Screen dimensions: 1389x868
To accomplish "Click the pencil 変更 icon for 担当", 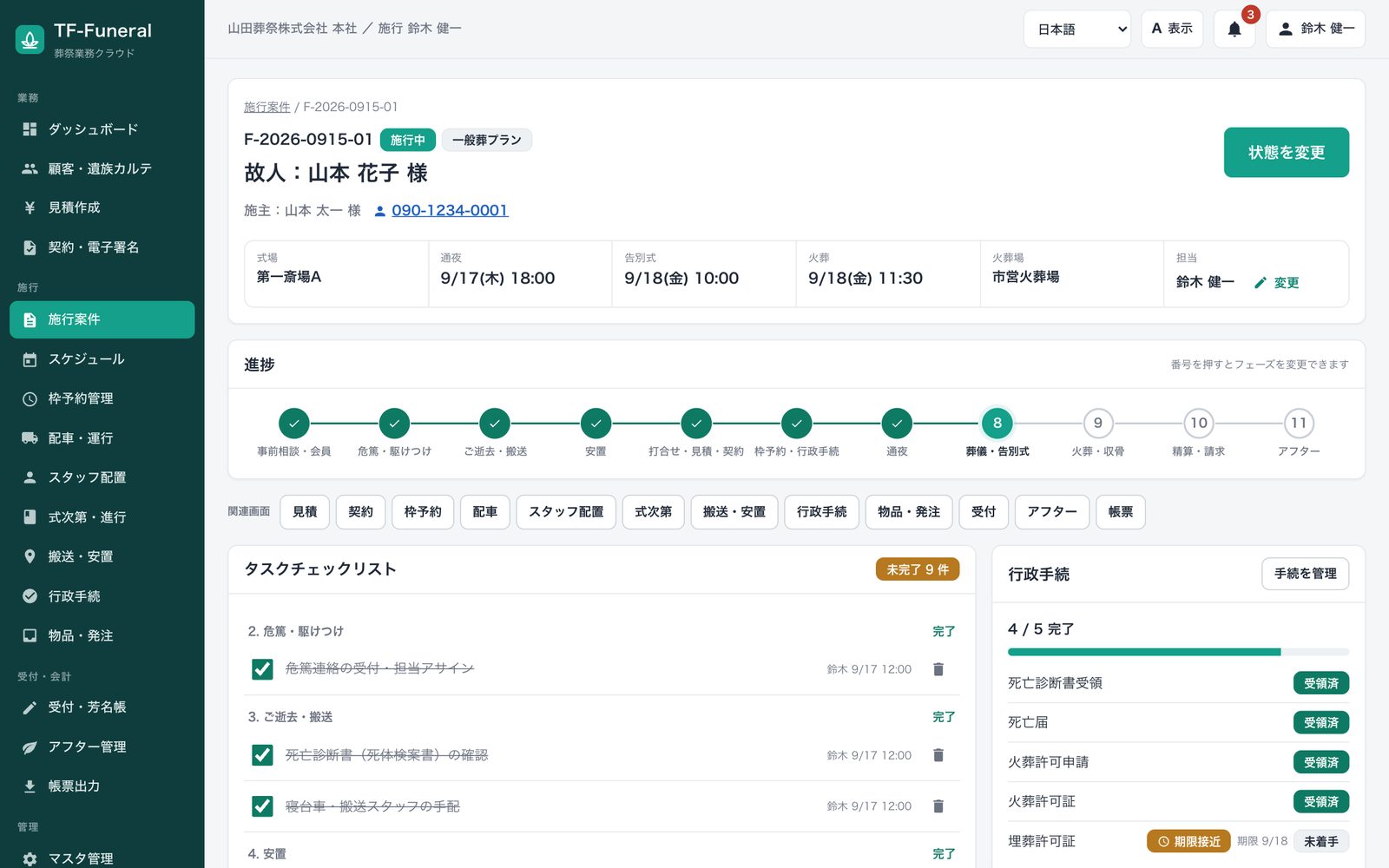I will click(1276, 282).
